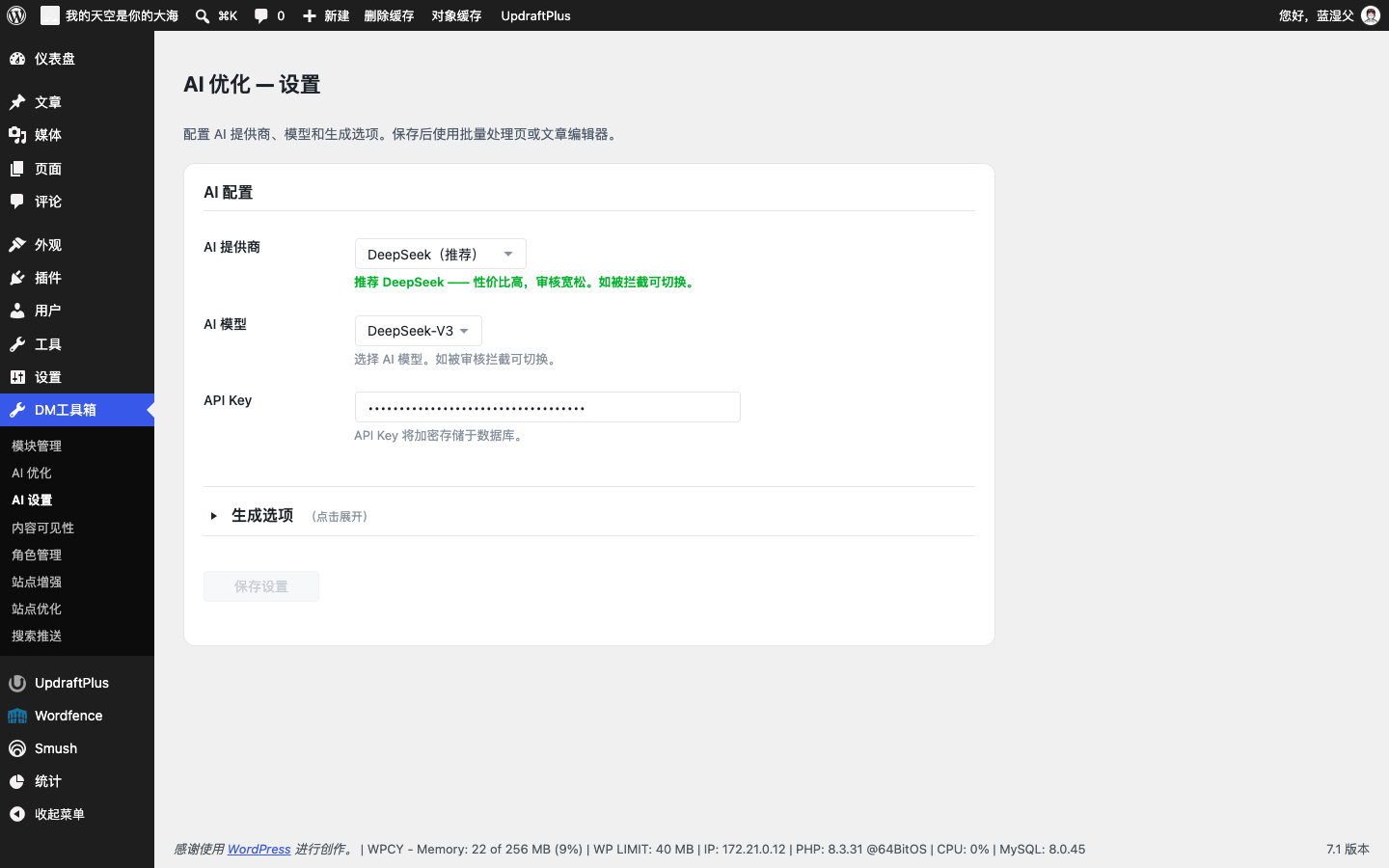Open 删除缓存 in the admin bar

point(389,15)
